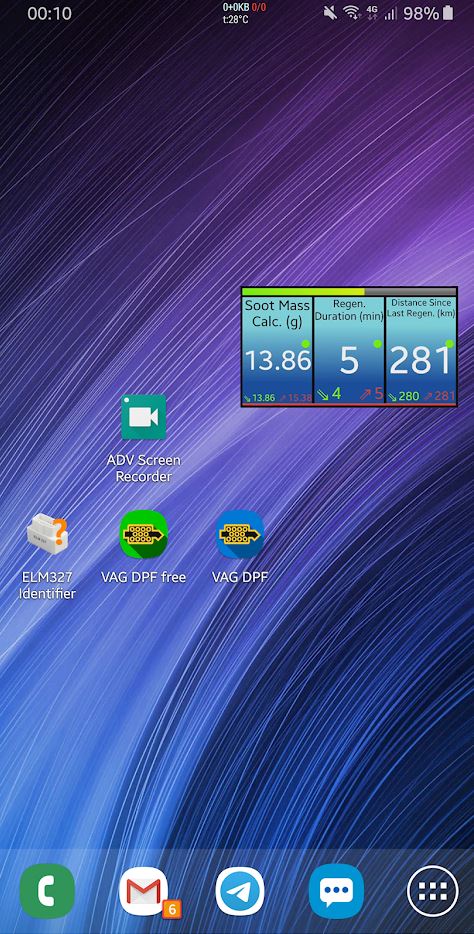Launch the Telegram app from the dock
The width and height of the screenshot is (474, 934).
click(240, 891)
